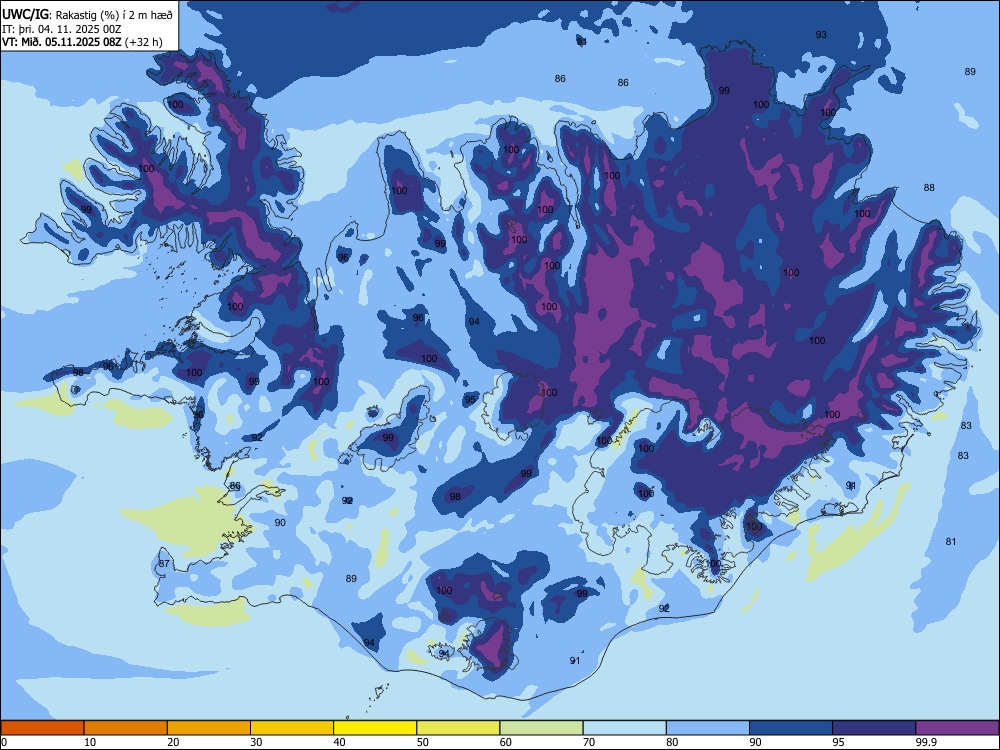Select the orange 10–20 legend swatch
Image resolution: width=1000 pixels, height=750 pixels.
(126, 728)
